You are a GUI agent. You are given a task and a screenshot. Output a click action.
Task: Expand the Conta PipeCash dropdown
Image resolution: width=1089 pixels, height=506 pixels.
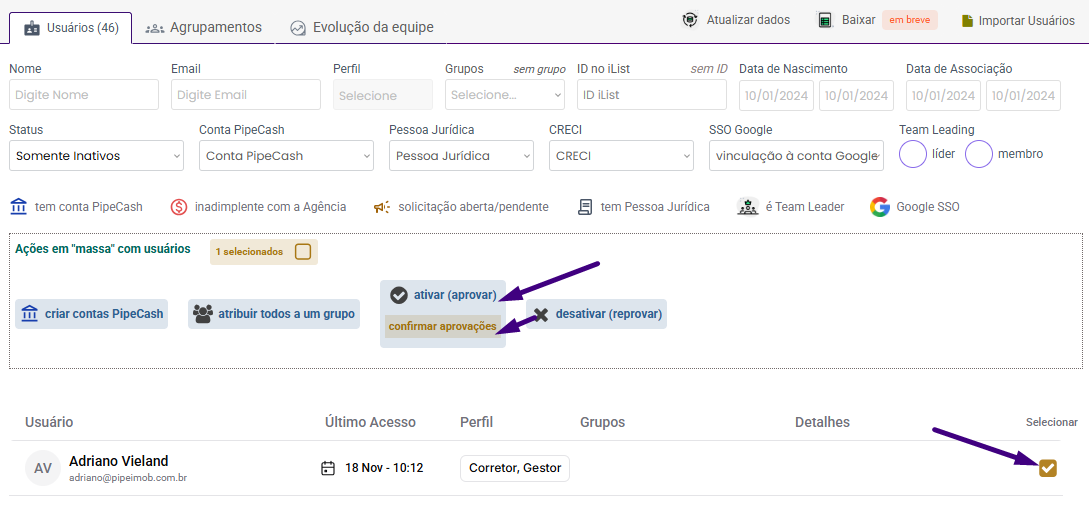coord(285,156)
